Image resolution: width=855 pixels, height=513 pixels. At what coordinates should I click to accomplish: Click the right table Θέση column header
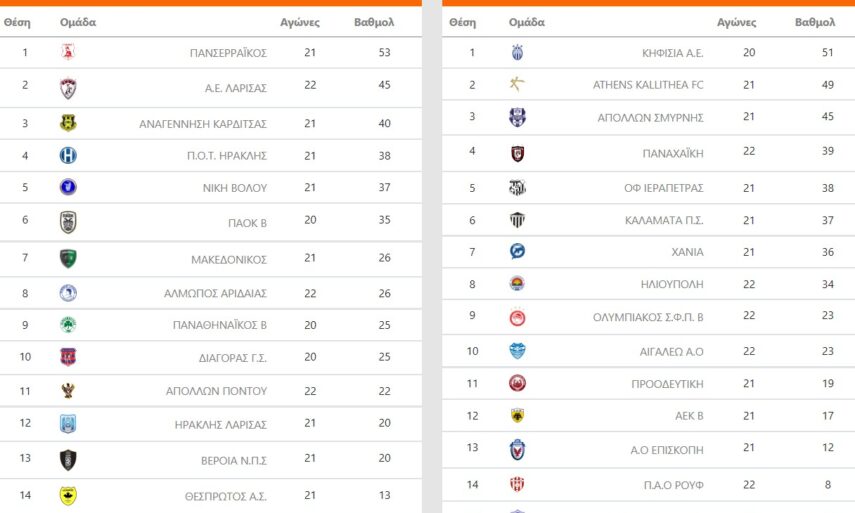(x=463, y=22)
